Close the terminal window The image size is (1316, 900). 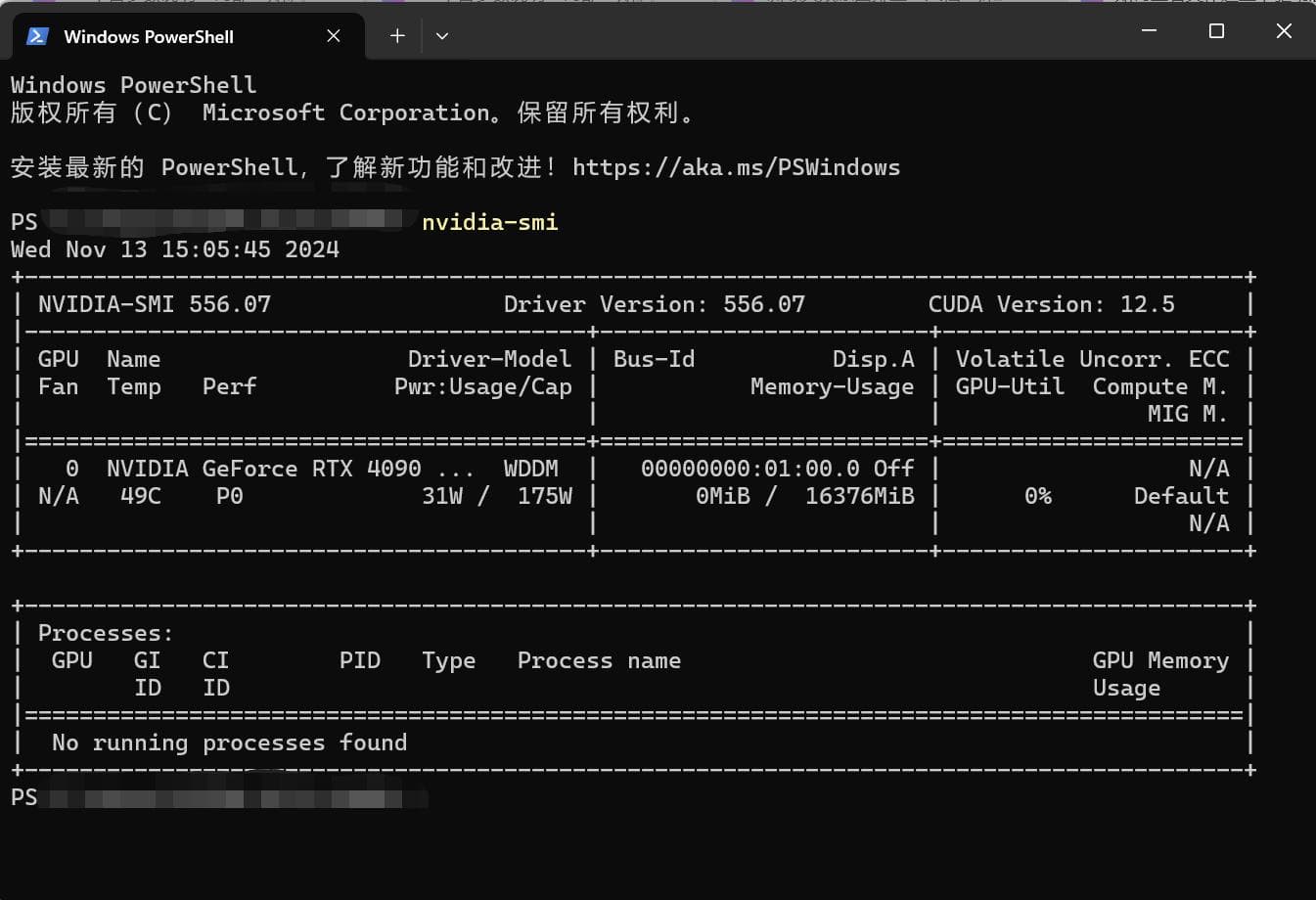pyautogui.click(x=1284, y=31)
